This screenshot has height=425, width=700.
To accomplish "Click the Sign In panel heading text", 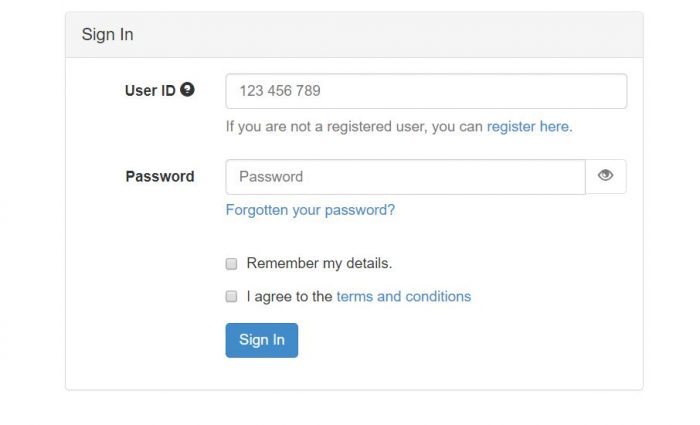I will point(107,35).
